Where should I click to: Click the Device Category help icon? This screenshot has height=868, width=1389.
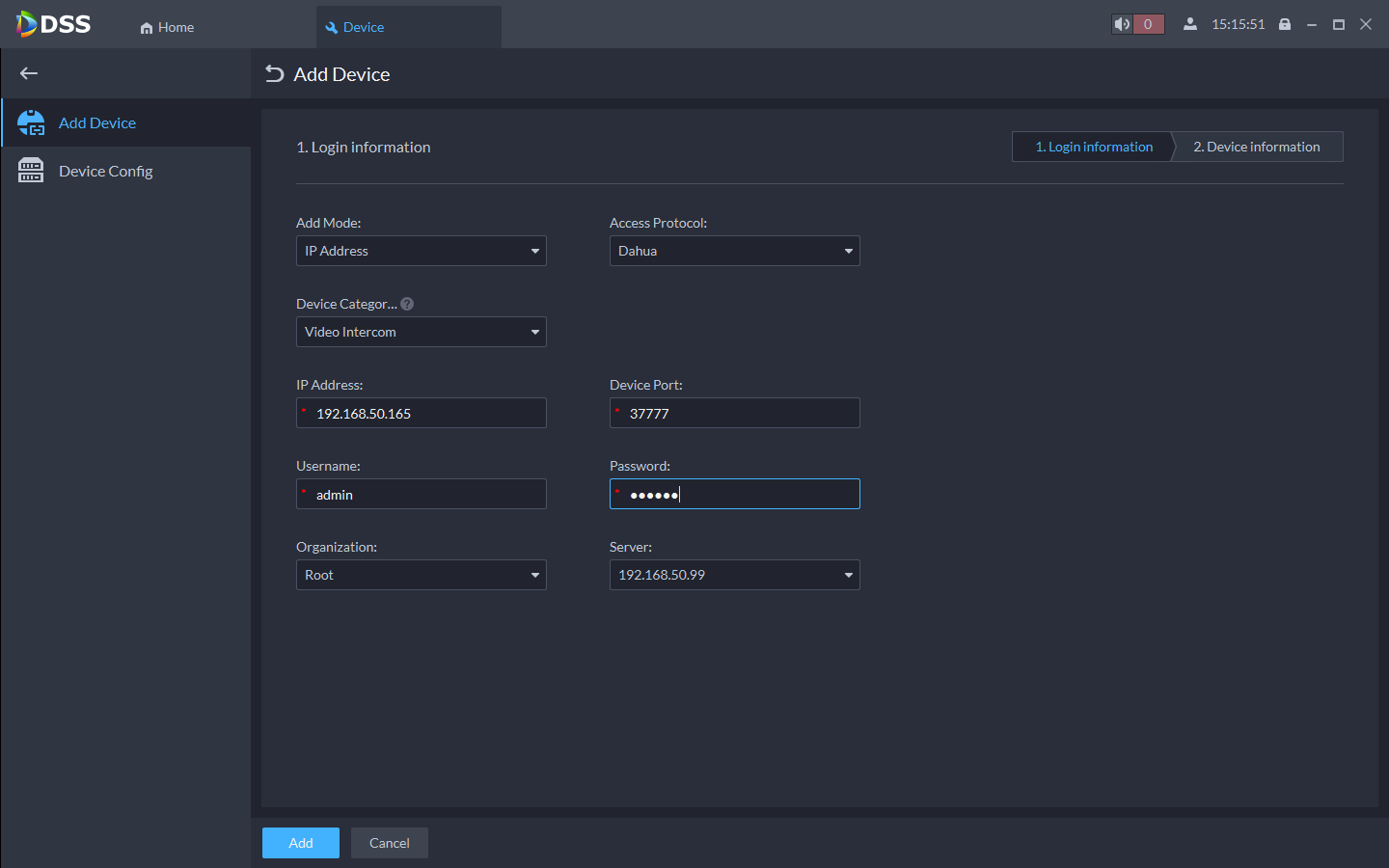tap(407, 304)
